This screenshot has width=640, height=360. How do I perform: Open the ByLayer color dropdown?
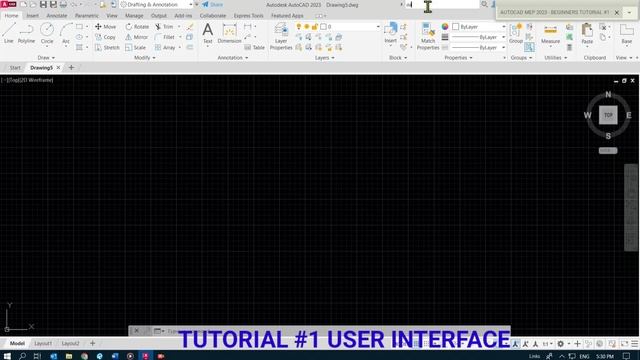click(479, 27)
